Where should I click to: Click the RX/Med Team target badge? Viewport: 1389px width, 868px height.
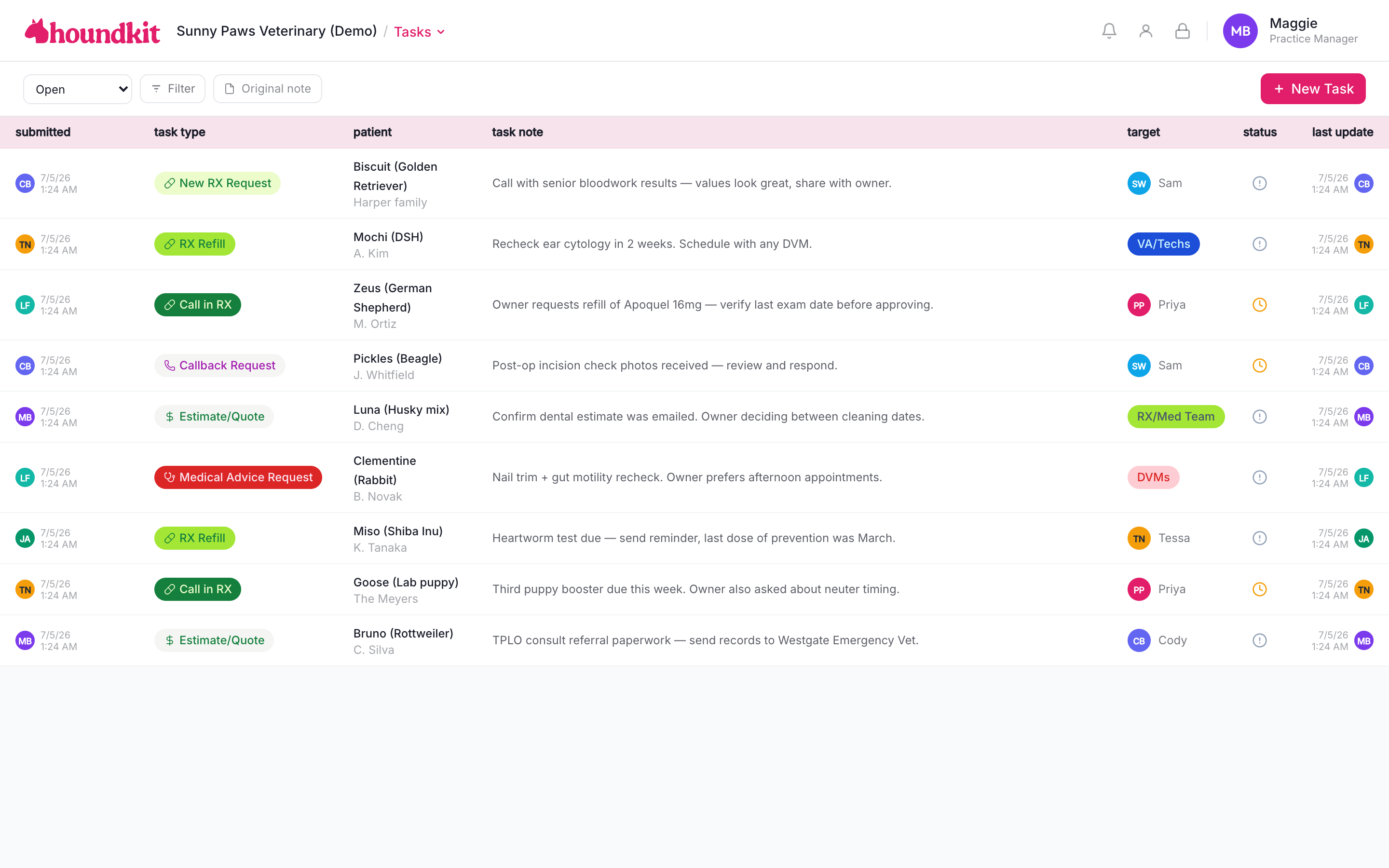(x=1175, y=417)
